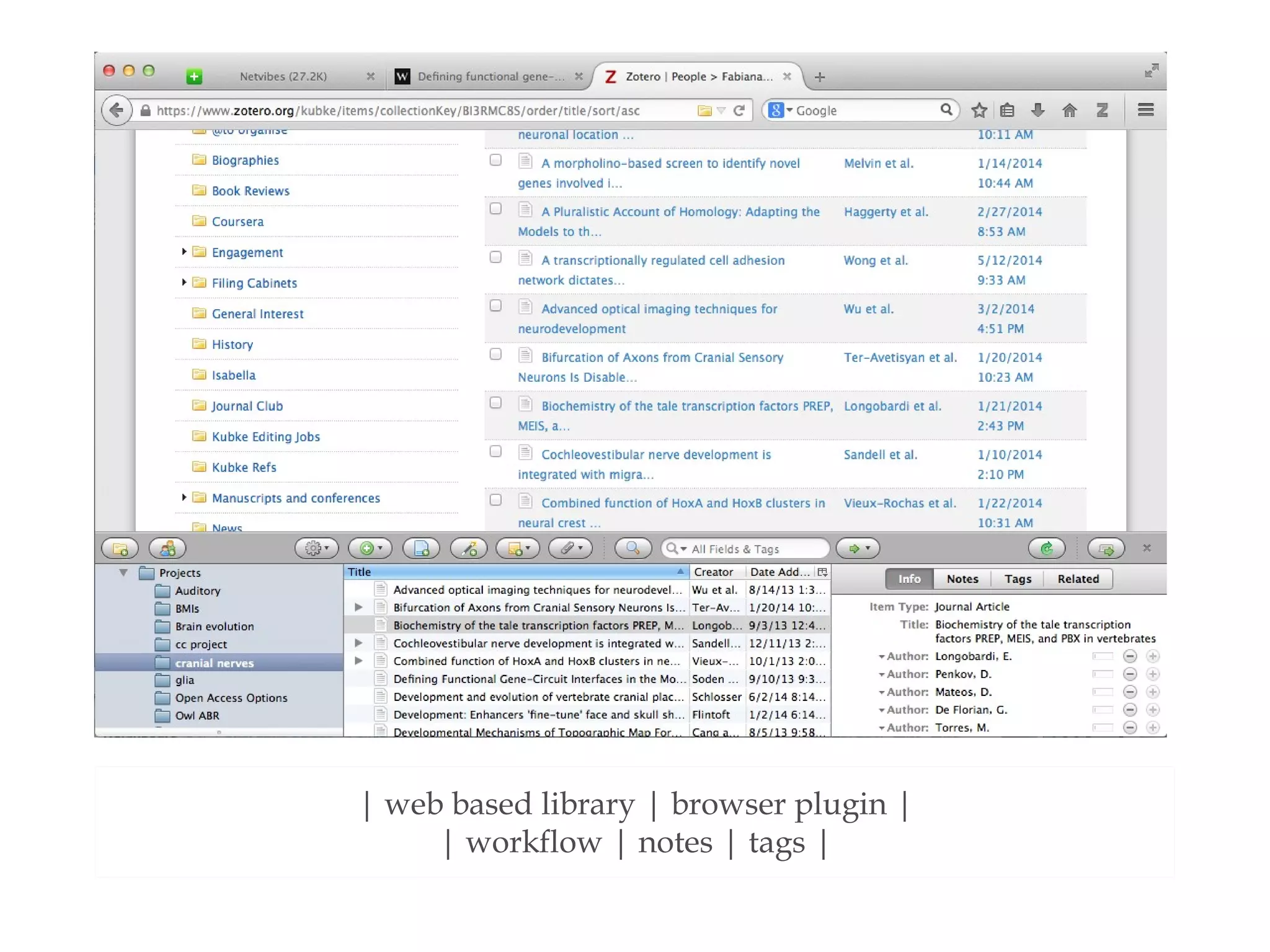Click the Add Item by Identifier wand icon

469,549
